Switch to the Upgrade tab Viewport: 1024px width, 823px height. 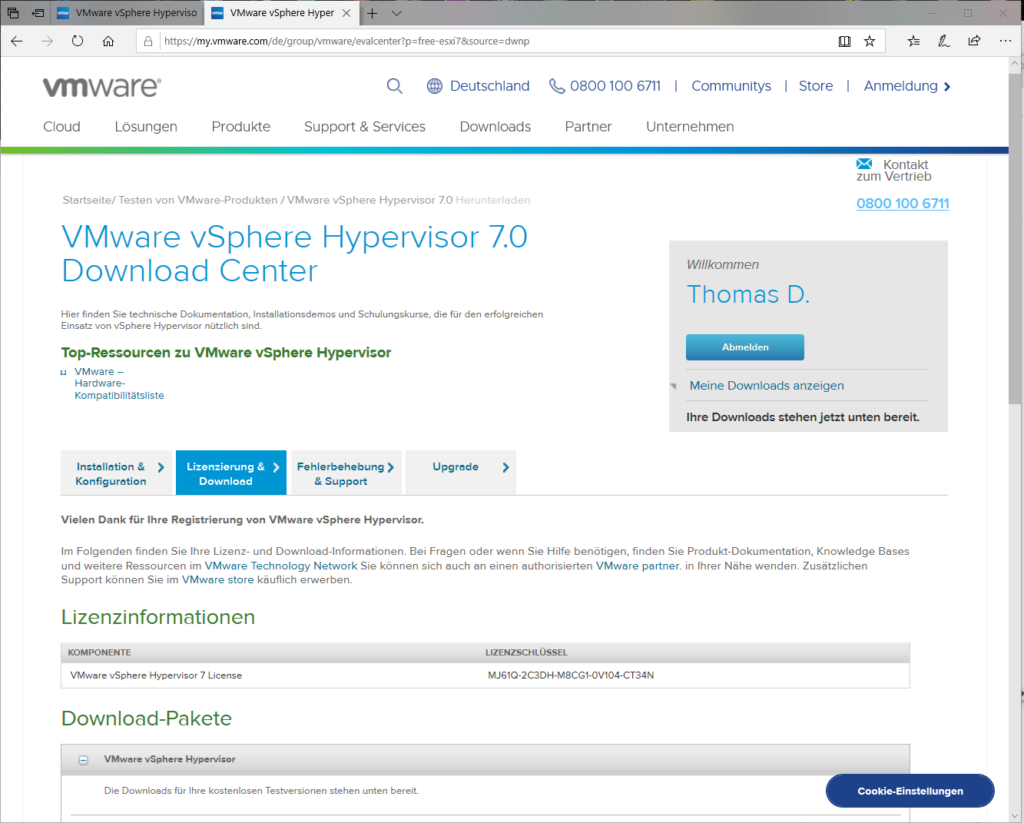(x=461, y=474)
